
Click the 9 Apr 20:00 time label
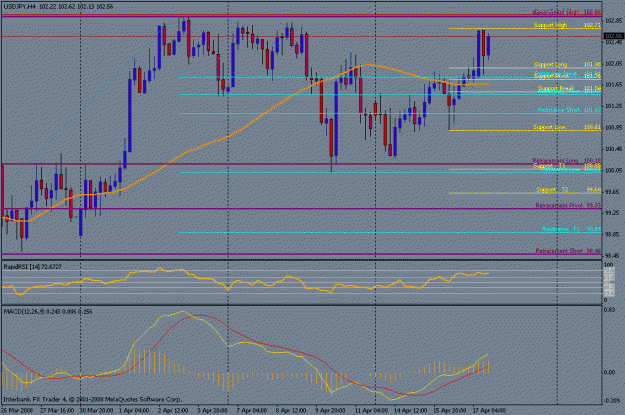[330, 410]
